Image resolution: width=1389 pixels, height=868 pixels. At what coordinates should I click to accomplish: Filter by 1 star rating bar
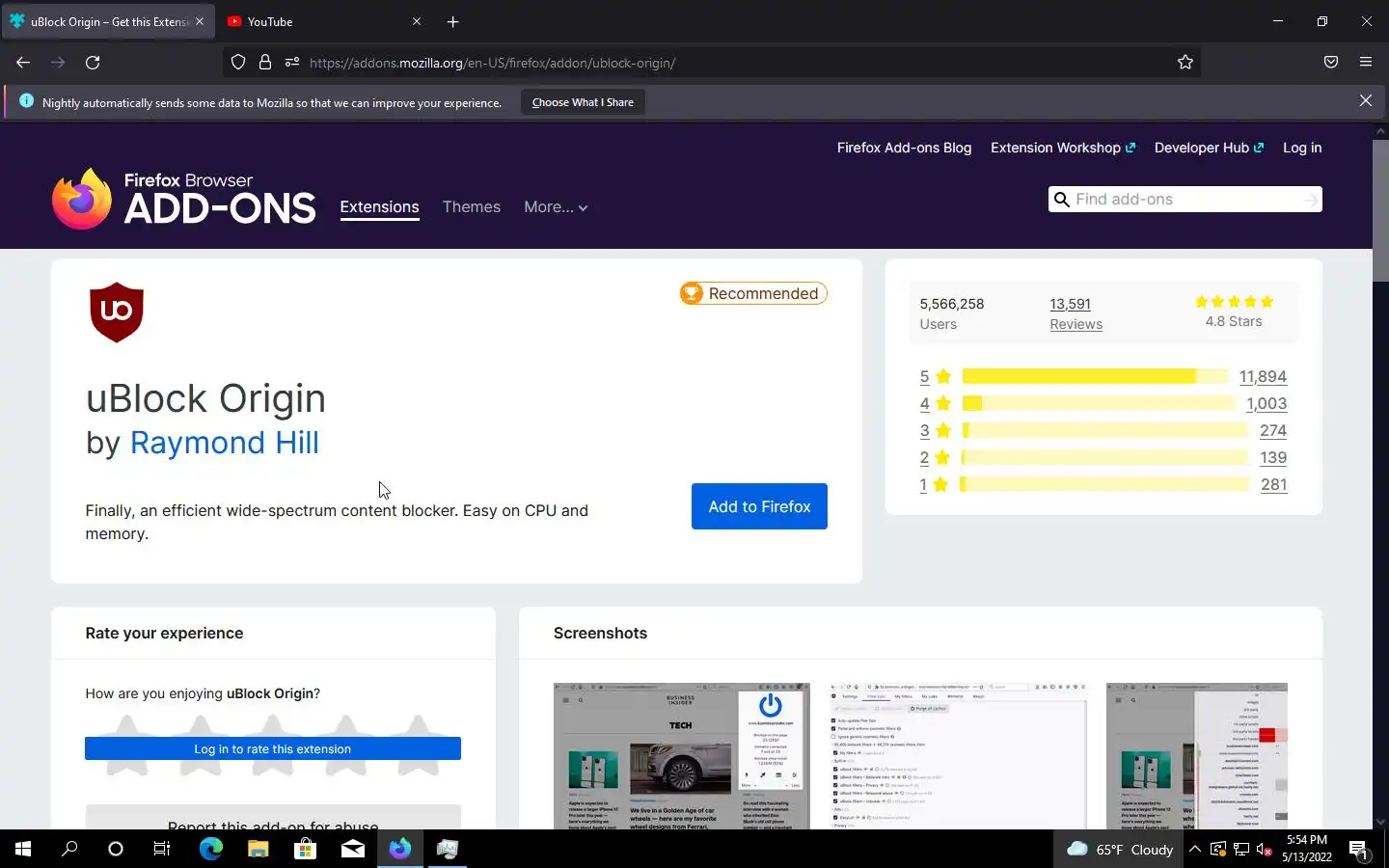(1104, 484)
